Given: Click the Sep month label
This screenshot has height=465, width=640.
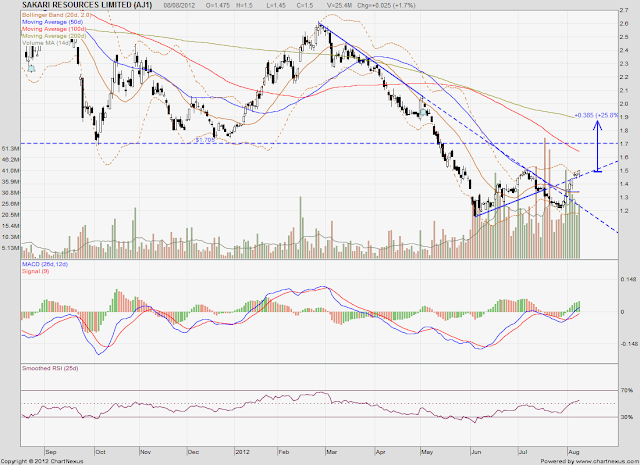Looking at the screenshot, I should click(x=51, y=452).
